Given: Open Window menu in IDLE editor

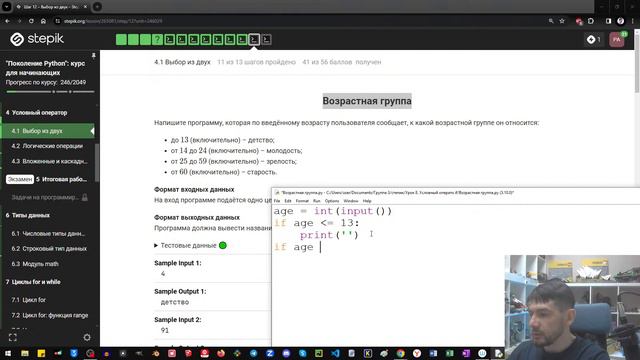Looking at the screenshot, I should coord(351,201).
